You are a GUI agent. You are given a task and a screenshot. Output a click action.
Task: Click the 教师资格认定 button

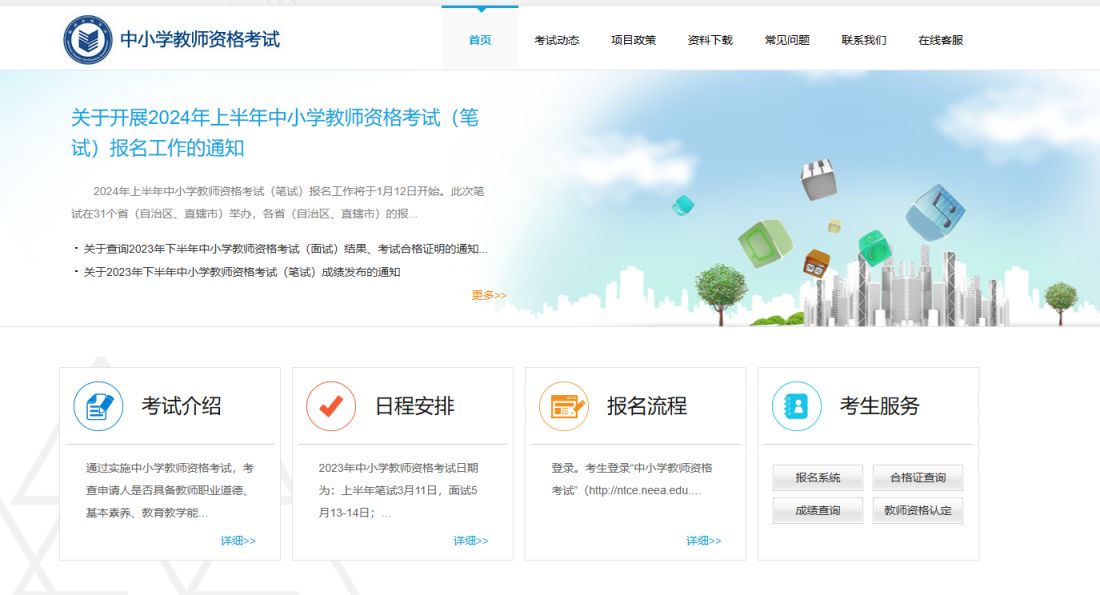(918, 511)
